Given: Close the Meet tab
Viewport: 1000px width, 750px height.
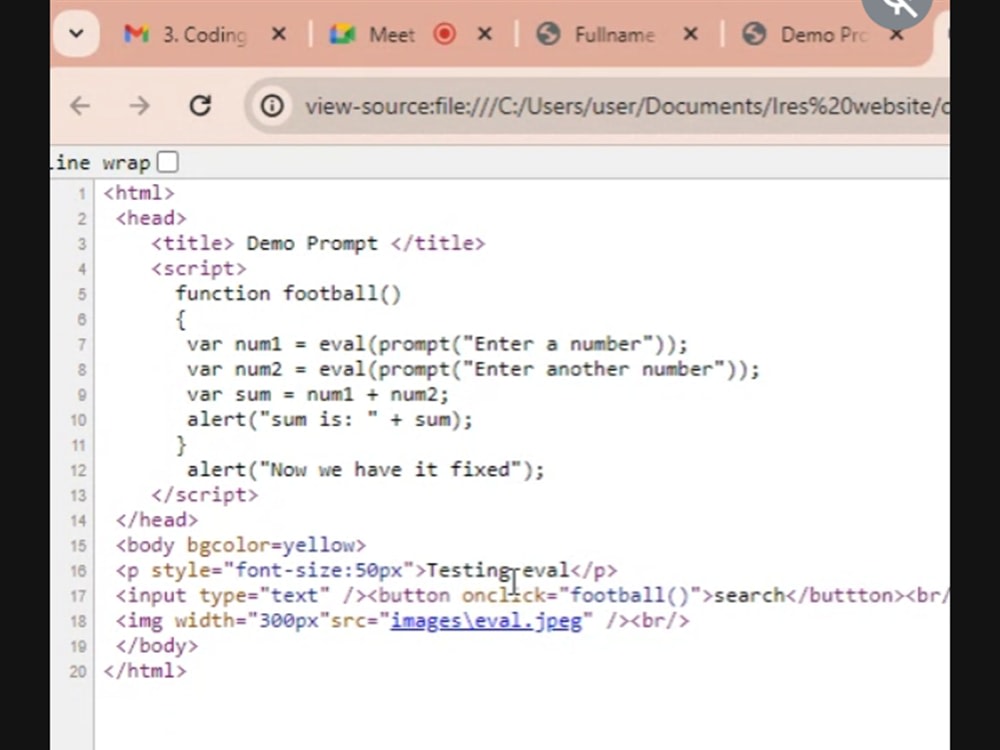Looking at the screenshot, I should pos(485,34).
